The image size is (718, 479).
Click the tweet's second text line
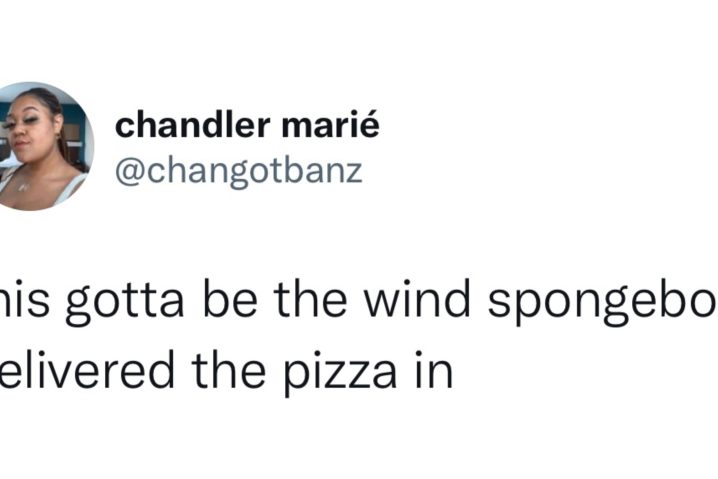pos(227,372)
